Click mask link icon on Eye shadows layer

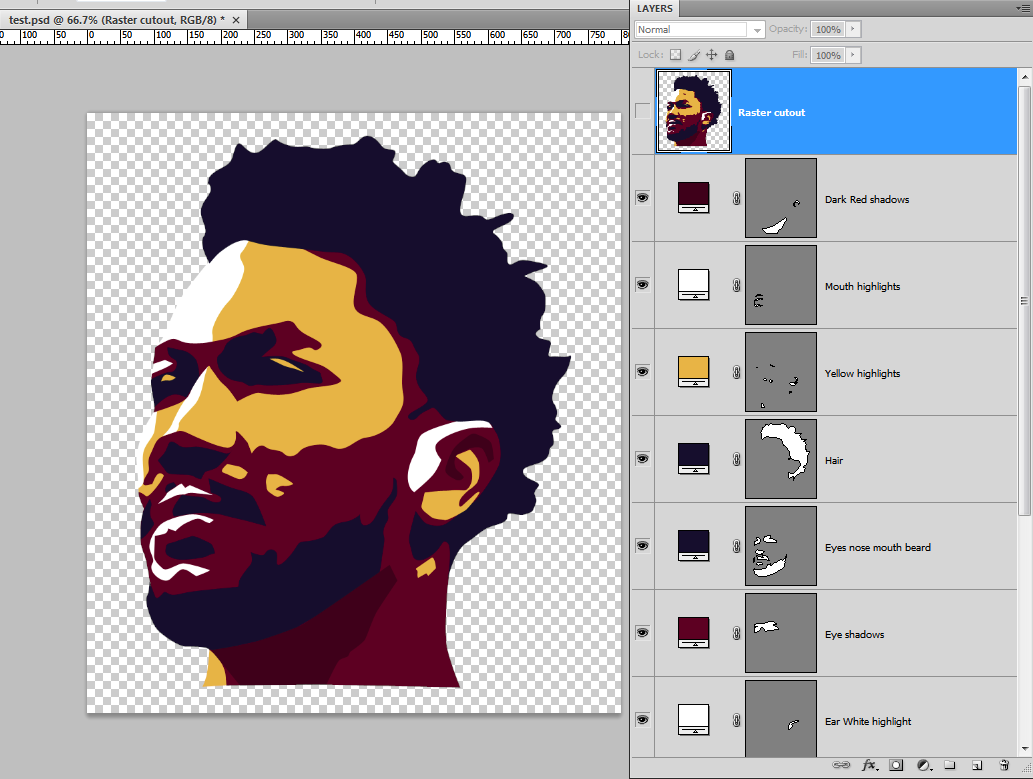coord(737,633)
